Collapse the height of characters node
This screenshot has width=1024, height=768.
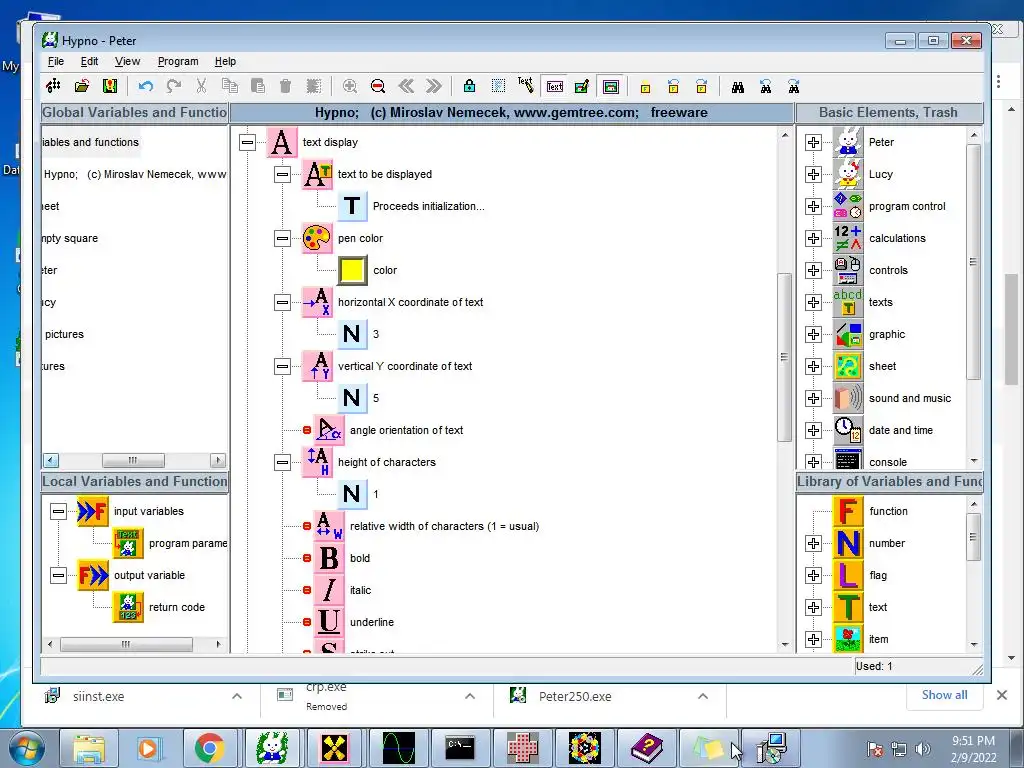tap(282, 462)
